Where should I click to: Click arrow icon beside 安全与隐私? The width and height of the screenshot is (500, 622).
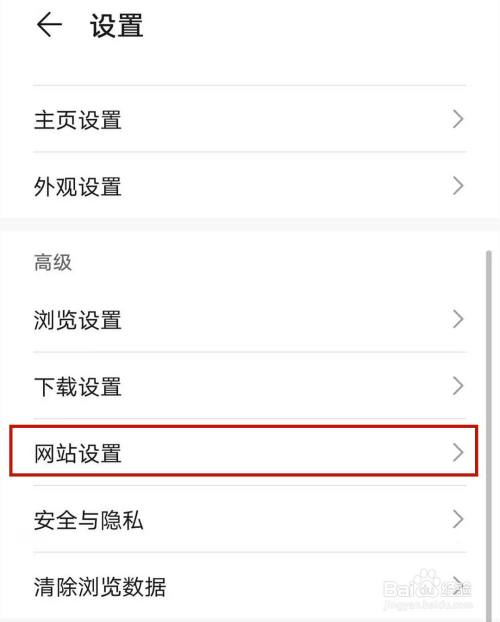coord(458,519)
